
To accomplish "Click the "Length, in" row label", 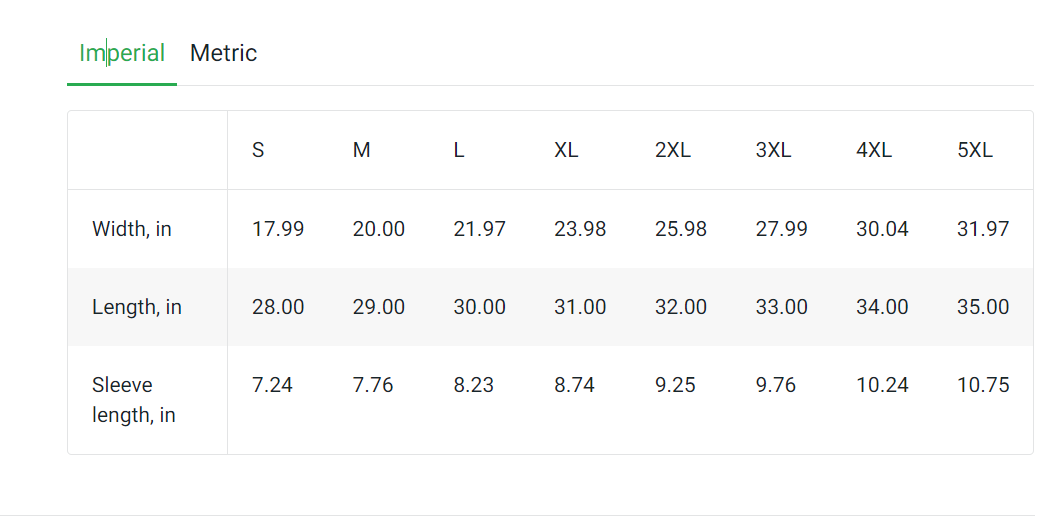I will click(137, 307).
